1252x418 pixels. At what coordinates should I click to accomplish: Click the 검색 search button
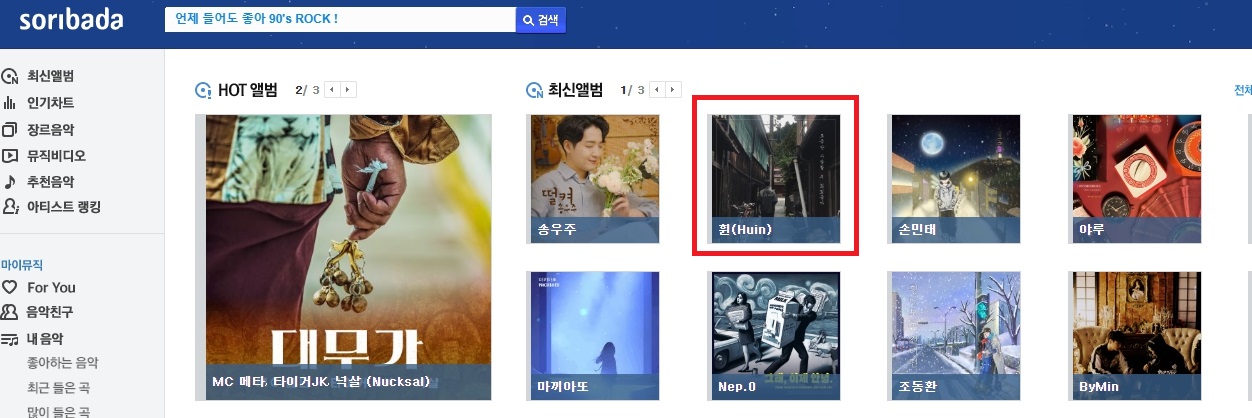(541, 20)
